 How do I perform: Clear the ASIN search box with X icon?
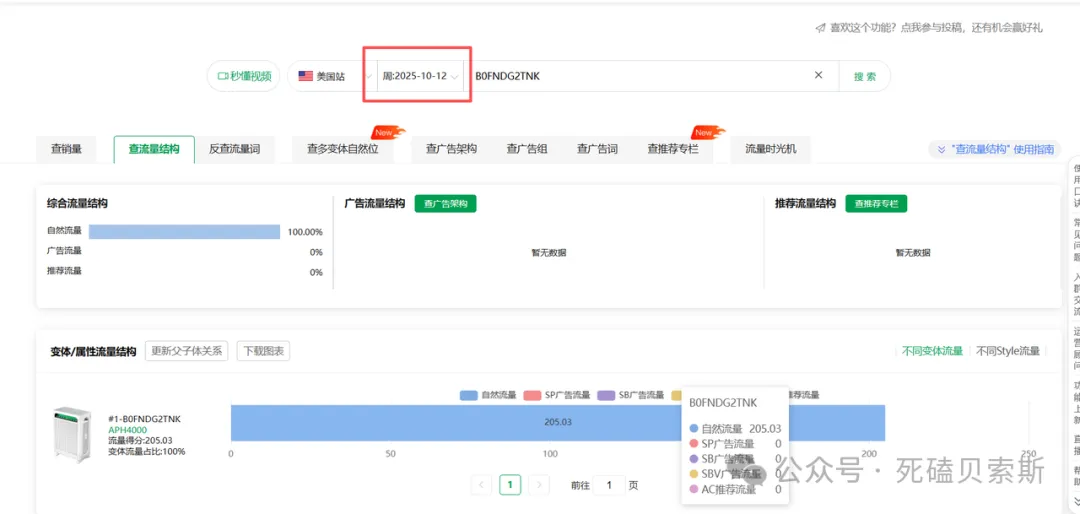(x=818, y=75)
